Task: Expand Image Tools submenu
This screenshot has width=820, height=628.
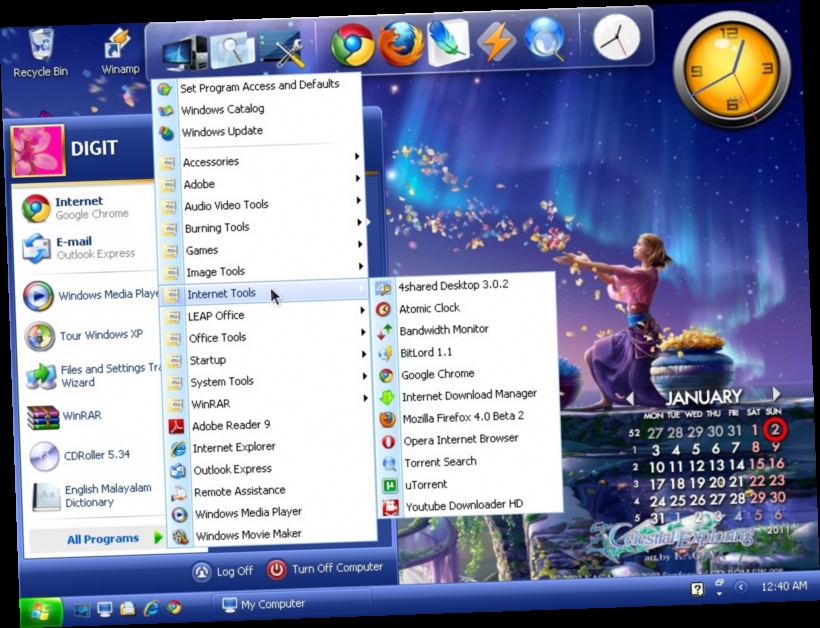Action: 263,272
